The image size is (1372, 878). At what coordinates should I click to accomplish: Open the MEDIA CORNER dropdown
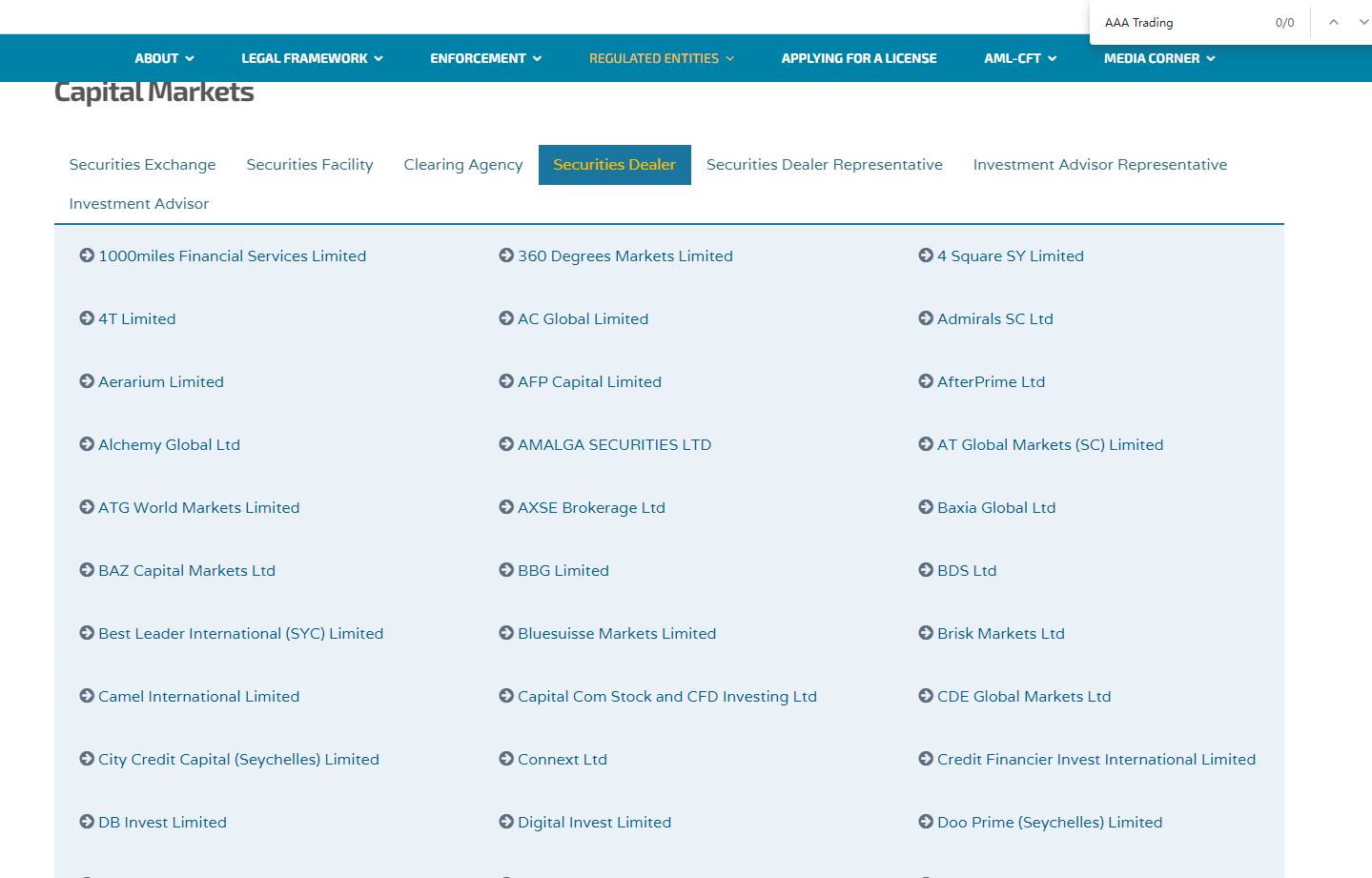click(x=1159, y=58)
